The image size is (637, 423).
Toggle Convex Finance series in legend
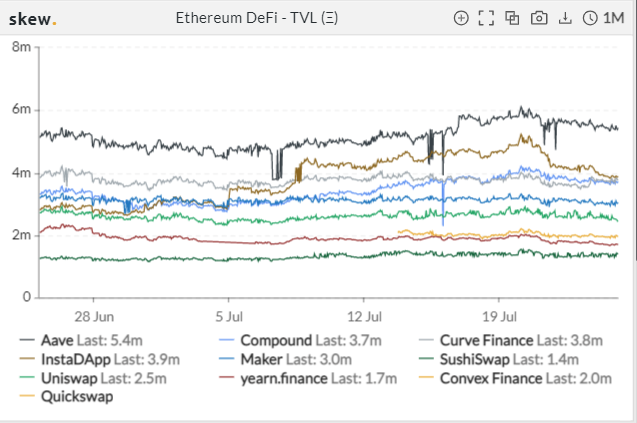click(x=515, y=379)
